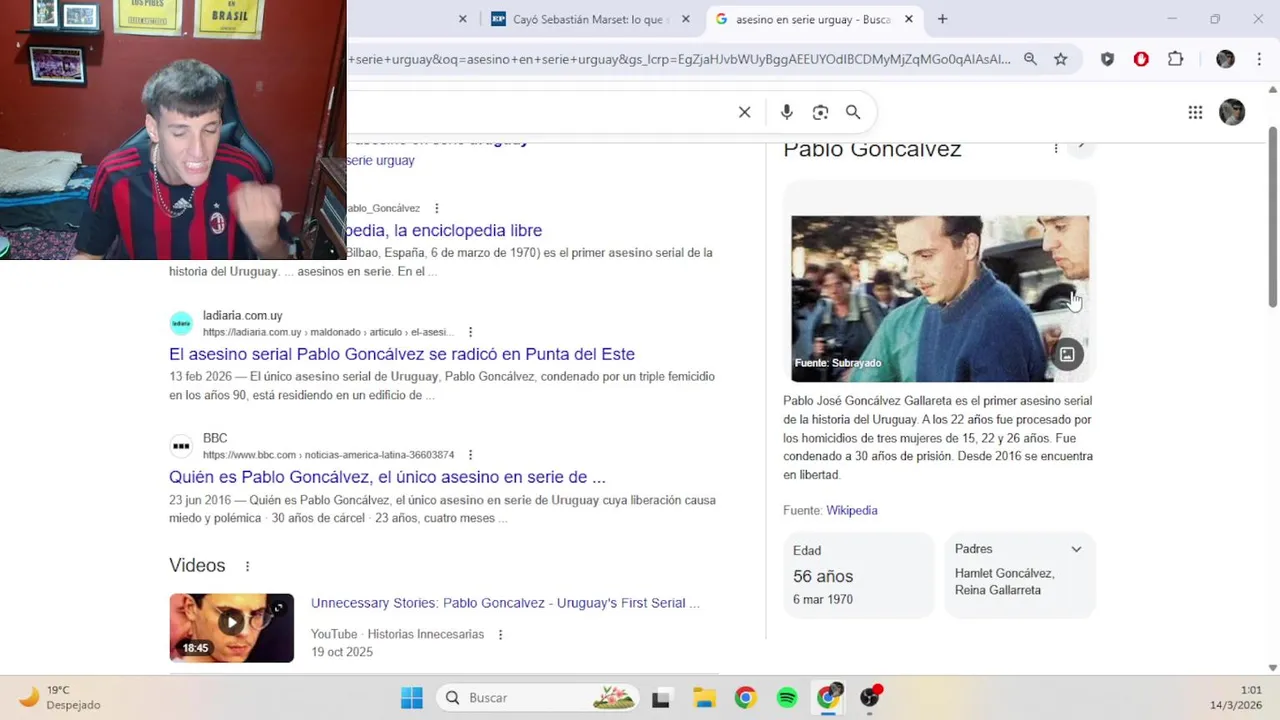1280x720 pixels.
Task: Open the OBS taskbar icon with red badge
Action: 870,697
